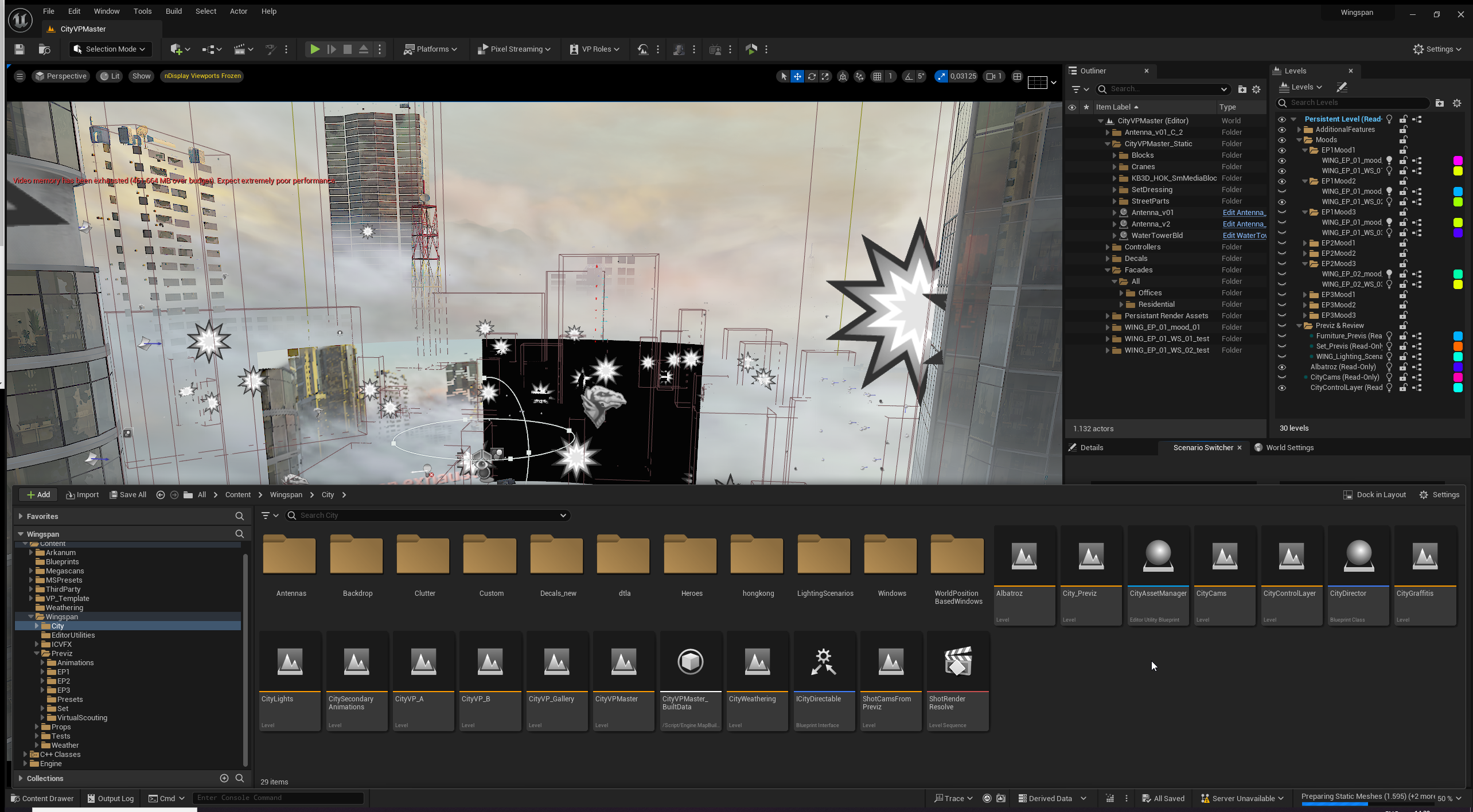This screenshot has width=1473, height=812.
Task: Click create folder icon in Outliner
Action: pos(1242,89)
